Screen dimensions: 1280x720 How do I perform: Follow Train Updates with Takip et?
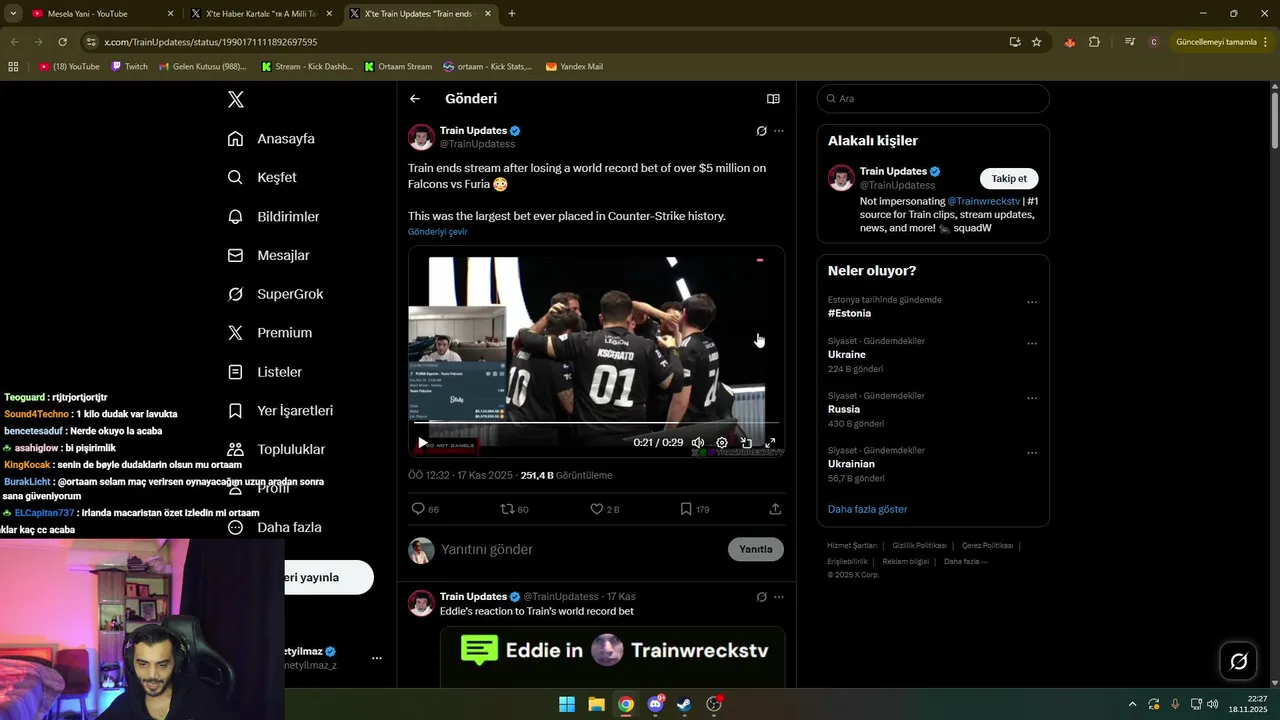(1009, 179)
